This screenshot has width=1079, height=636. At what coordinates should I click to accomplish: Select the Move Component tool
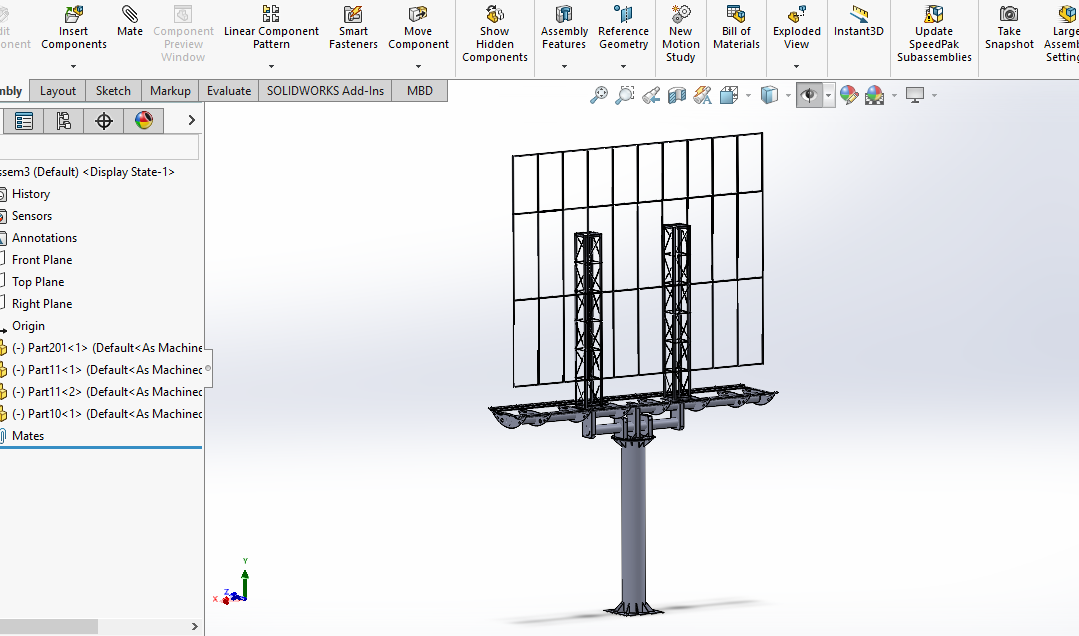click(x=418, y=28)
